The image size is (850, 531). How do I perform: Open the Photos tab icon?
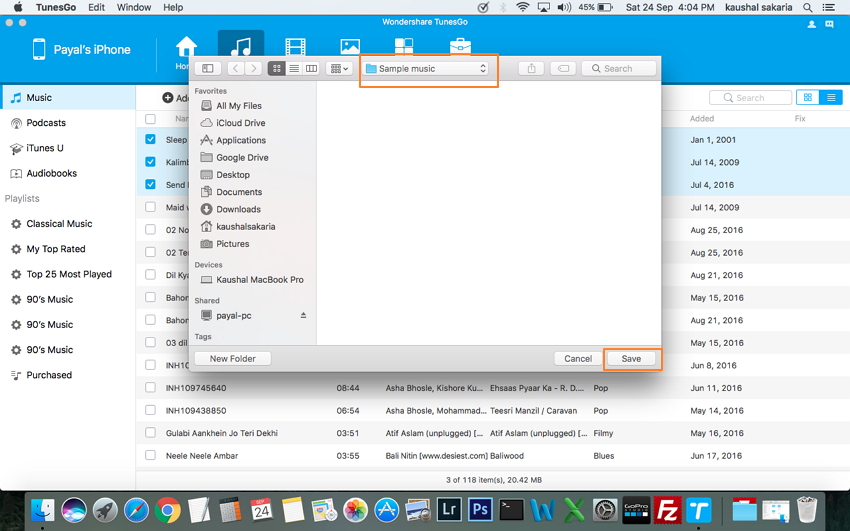tap(350, 47)
